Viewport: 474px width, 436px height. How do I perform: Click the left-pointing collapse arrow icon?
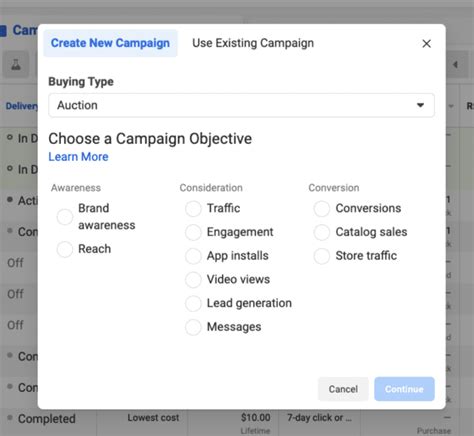(x=455, y=64)
